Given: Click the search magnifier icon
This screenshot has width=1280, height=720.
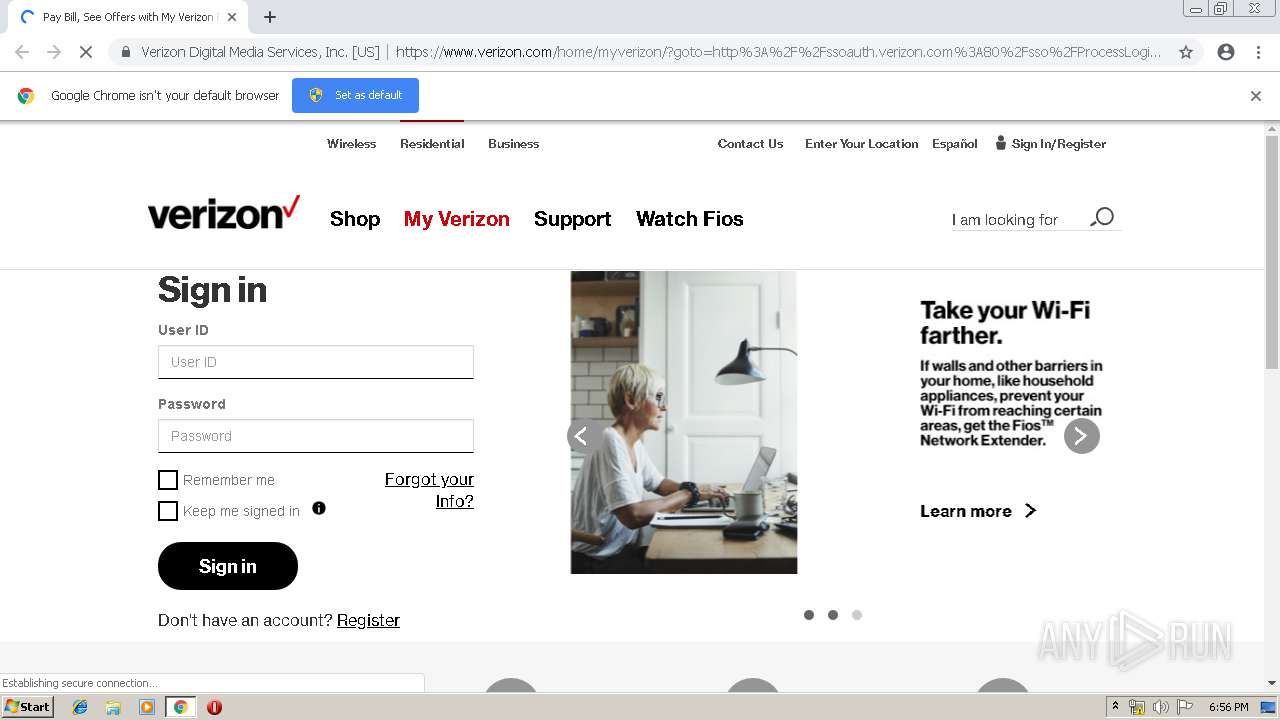Looking at the screenshot, I should [x=1102, y=217].
